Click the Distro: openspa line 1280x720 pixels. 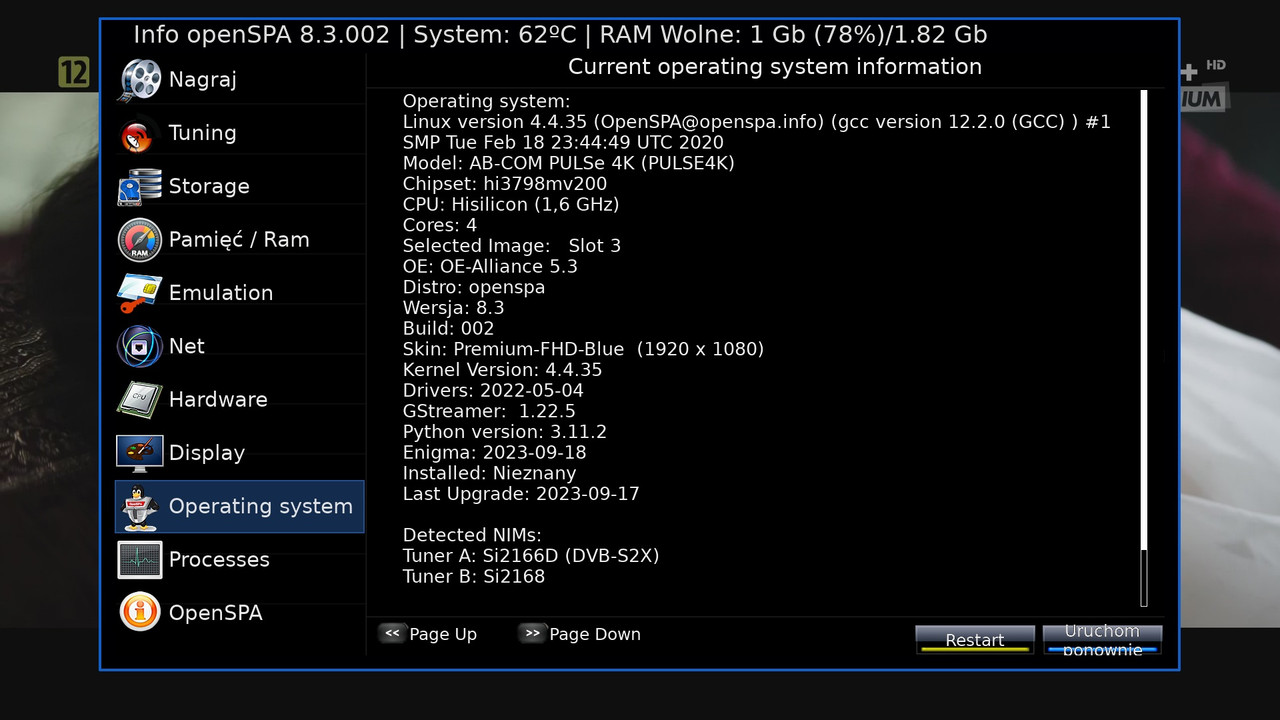(x=474, y=287)
